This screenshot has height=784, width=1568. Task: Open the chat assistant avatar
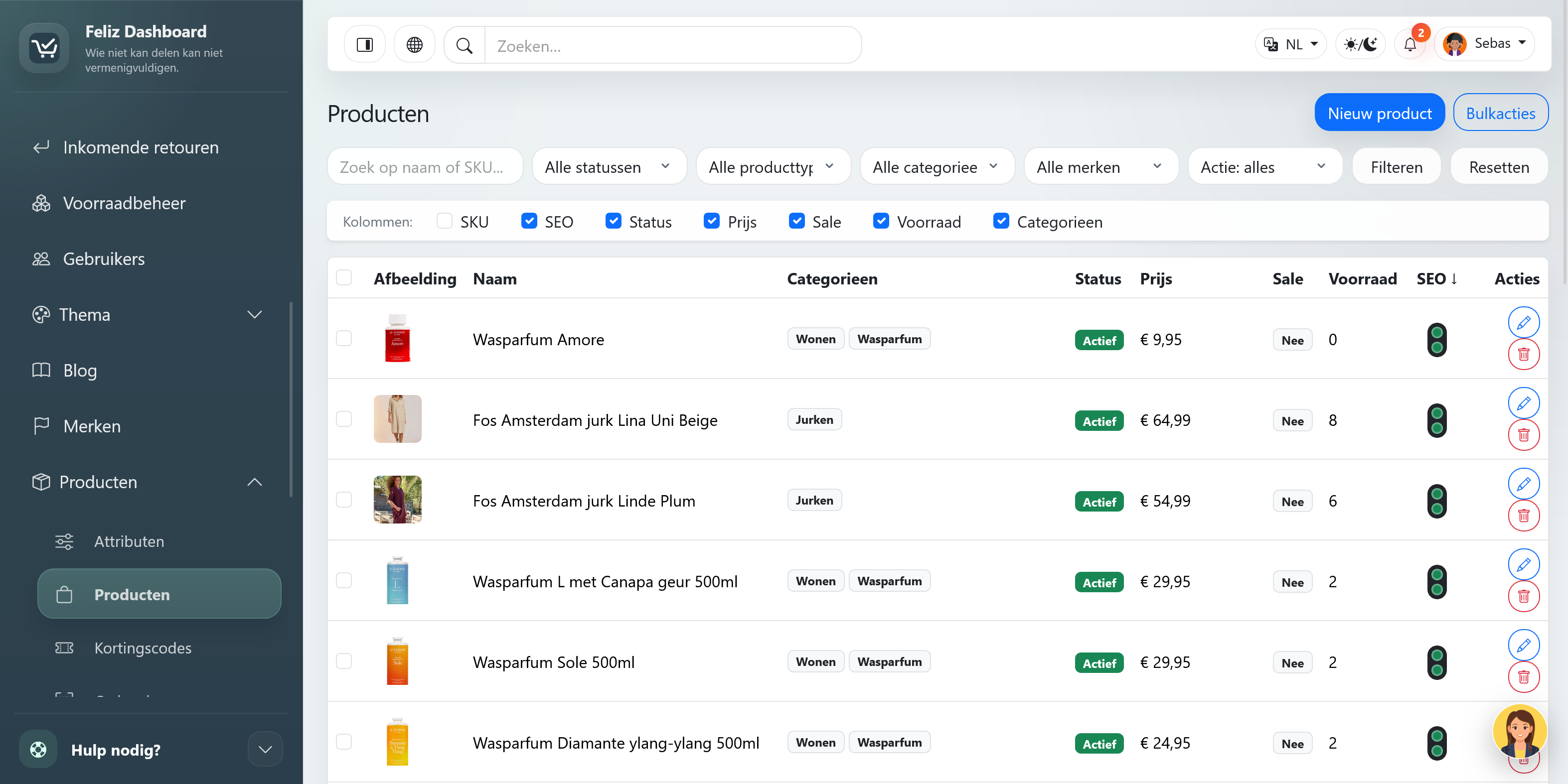pos(1520,732)
